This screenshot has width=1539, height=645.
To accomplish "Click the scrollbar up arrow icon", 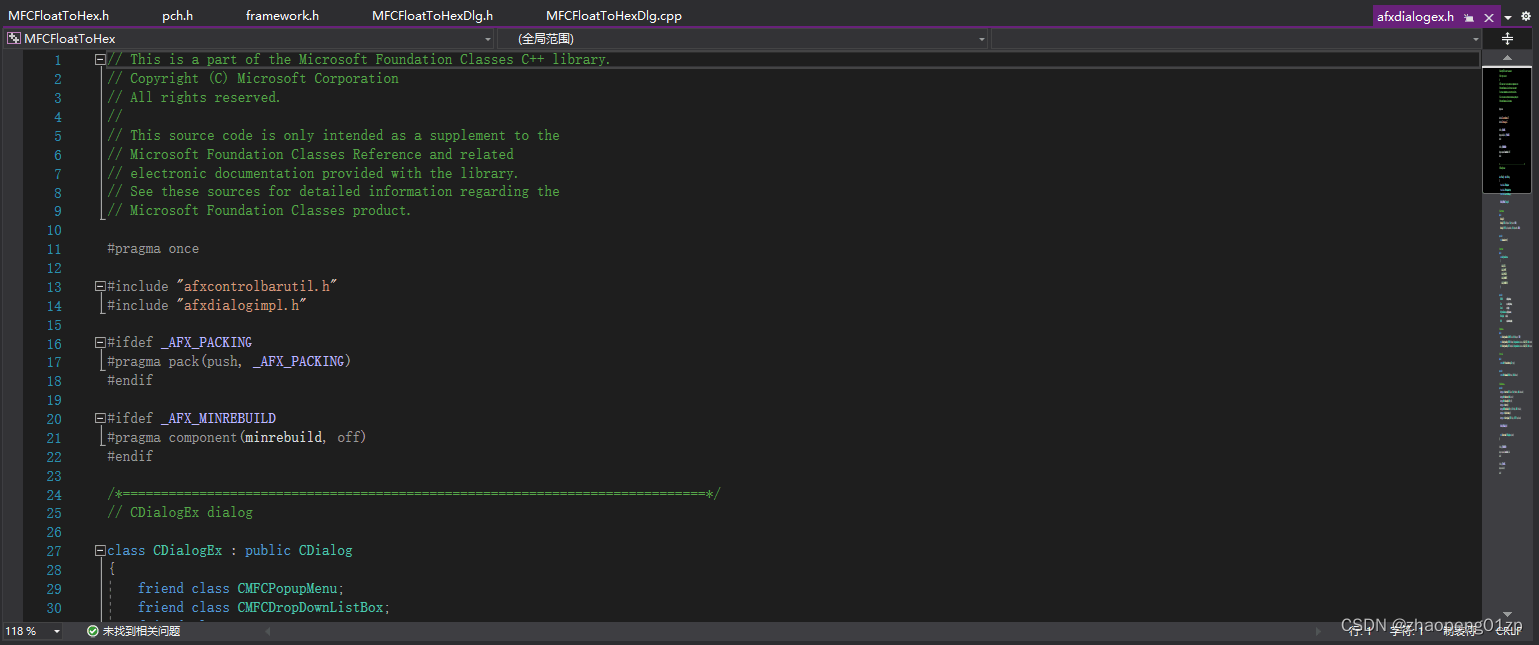I will coord(1508,57).
